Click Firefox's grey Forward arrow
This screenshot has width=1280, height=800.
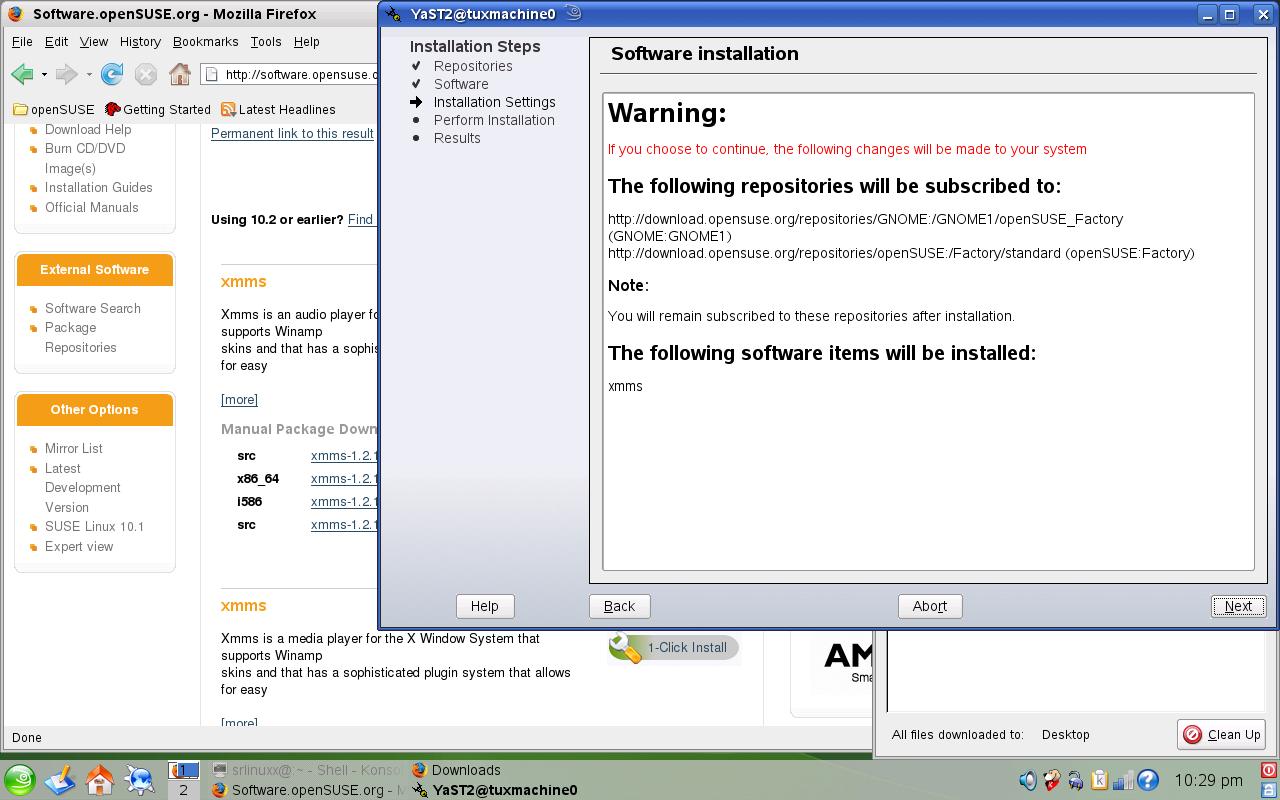pos(67,74)
